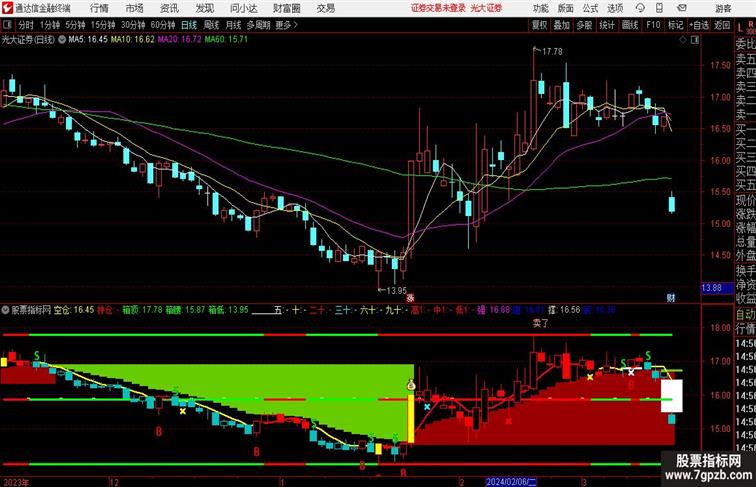Click the 涨 marker below the chart
The image size is (756, 487).
pyautogui.click(x=410, y=298)
